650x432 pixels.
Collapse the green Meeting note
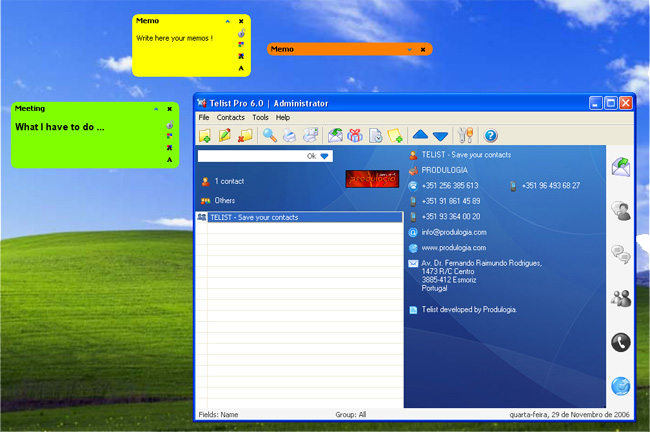point(155,108)
